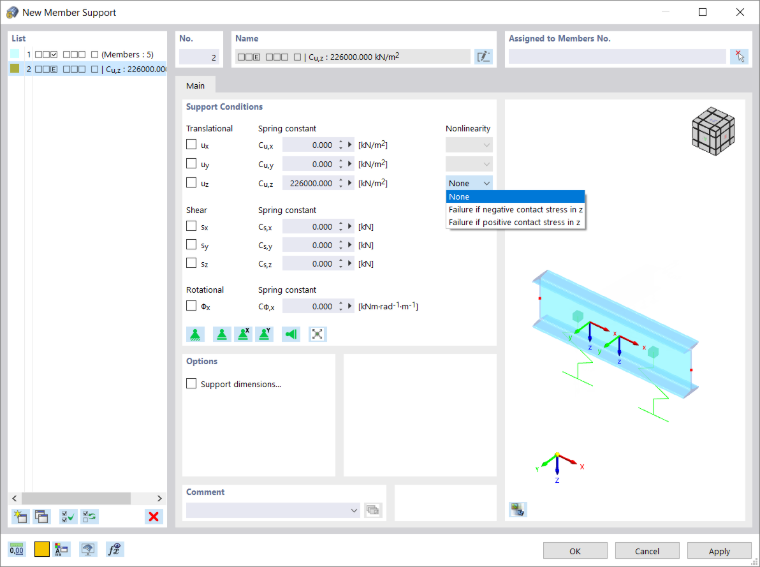Click the preview settings icon below graphic
The height and width of the screenshot is (567, 760).
[x=518, y=509]
